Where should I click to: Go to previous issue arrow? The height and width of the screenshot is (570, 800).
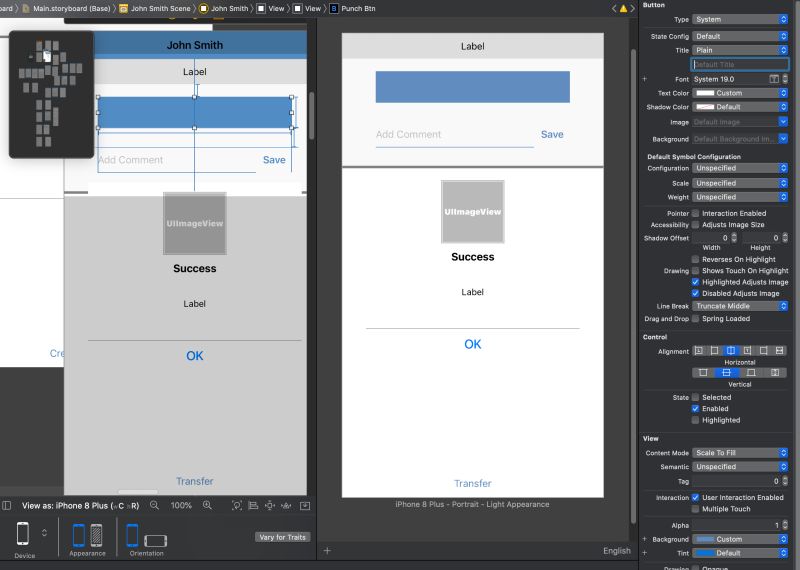(x=614, y=8)
